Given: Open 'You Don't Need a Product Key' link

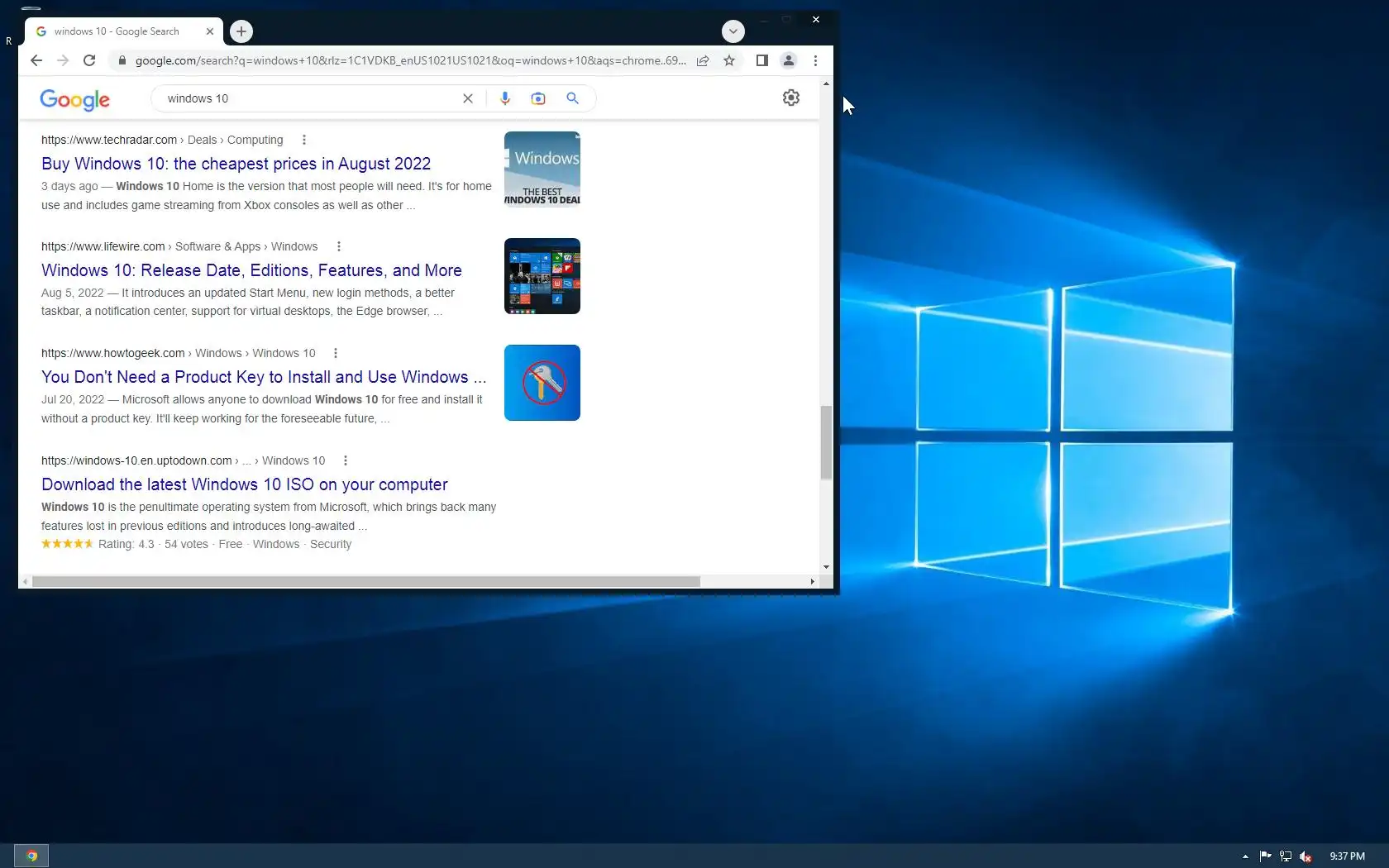Looking at the screenshot, I should 264,377.
